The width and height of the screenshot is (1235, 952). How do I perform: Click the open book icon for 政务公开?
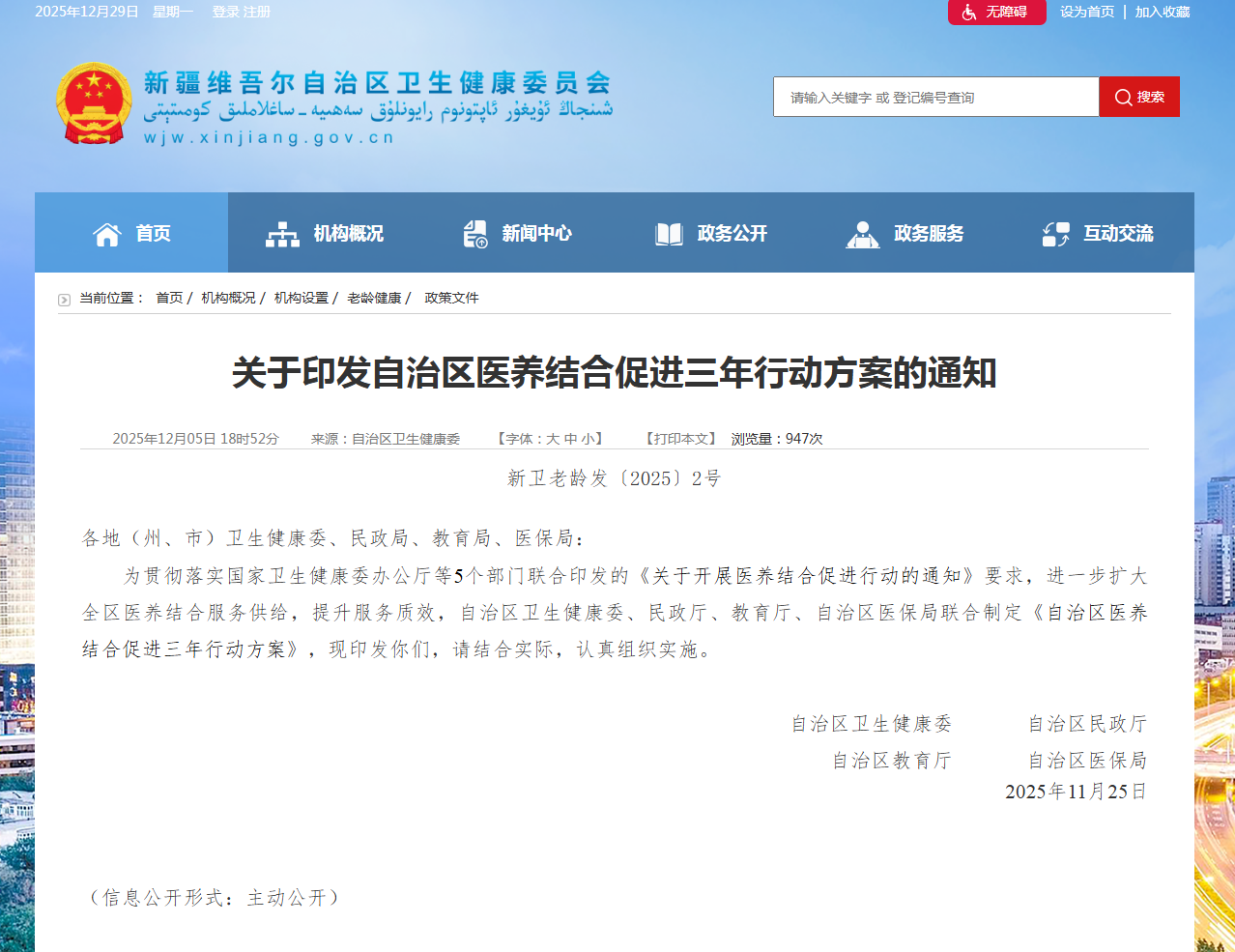click(669, 234)
